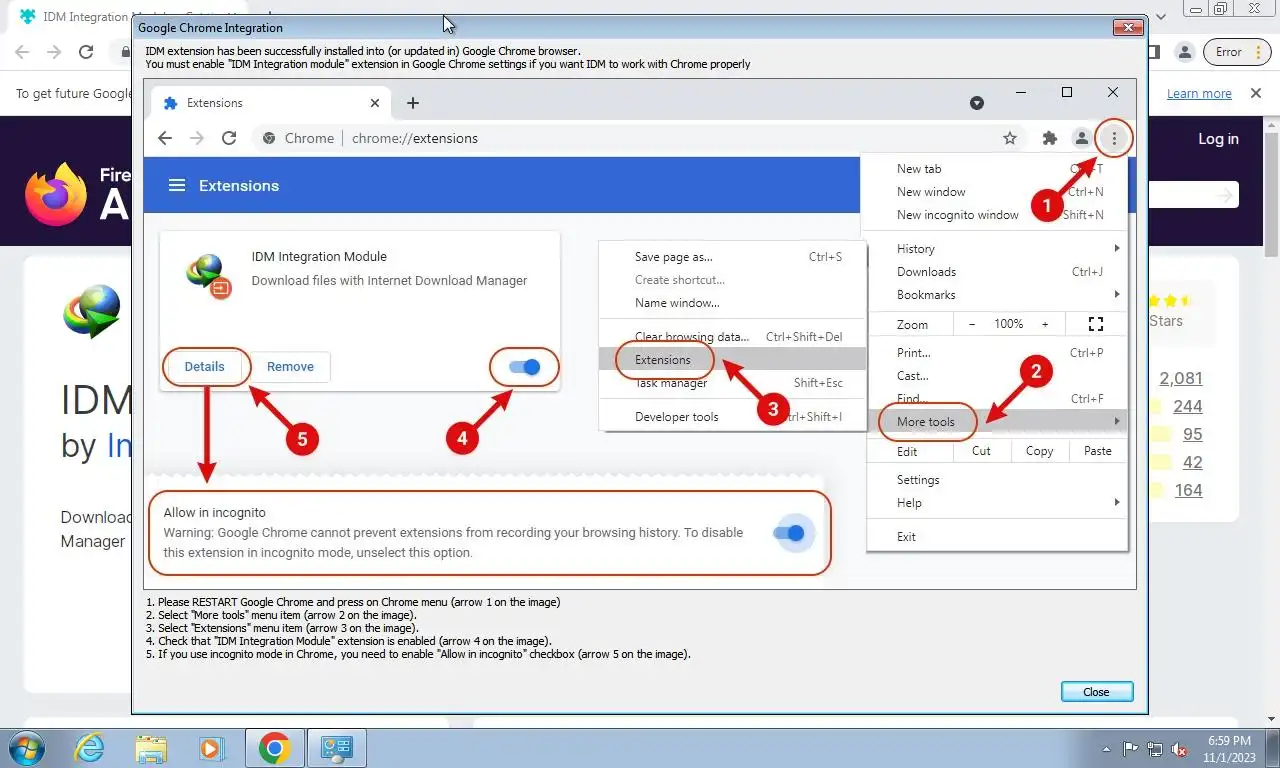Click the Error menu button in browser
1280x768 pixels.
pyautogui.click(x=1235, y=52)
